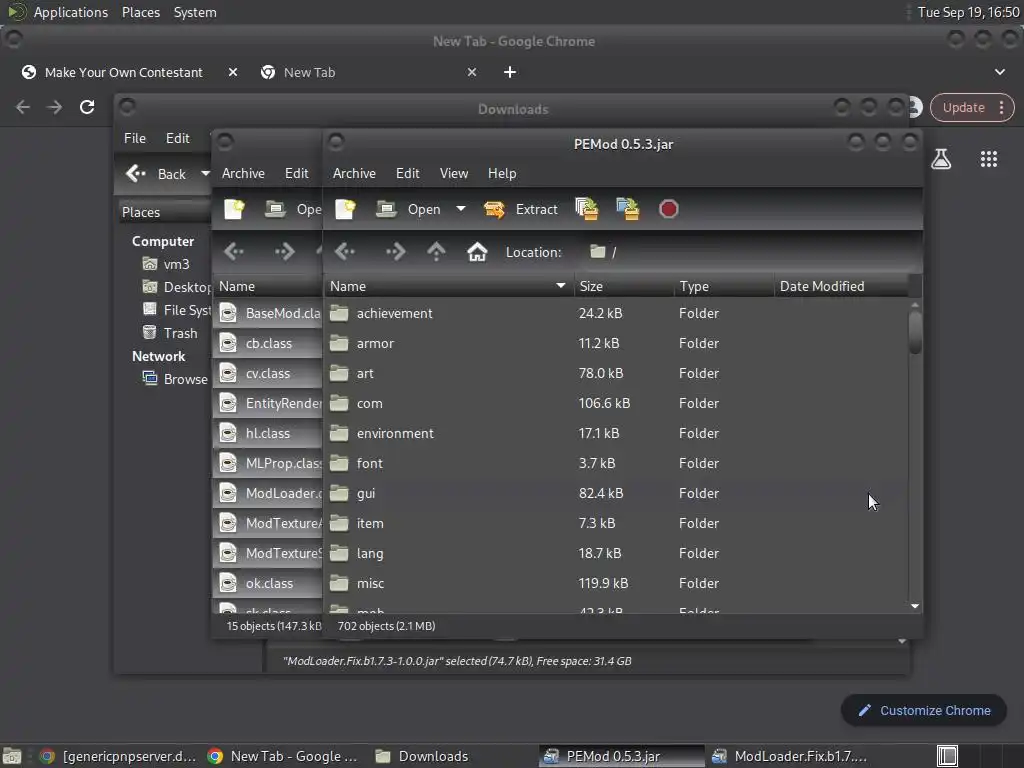This screenshot has width=1024, height=768.
Task: Click Customize Chrome button
Action: click(x=923, y=711)
